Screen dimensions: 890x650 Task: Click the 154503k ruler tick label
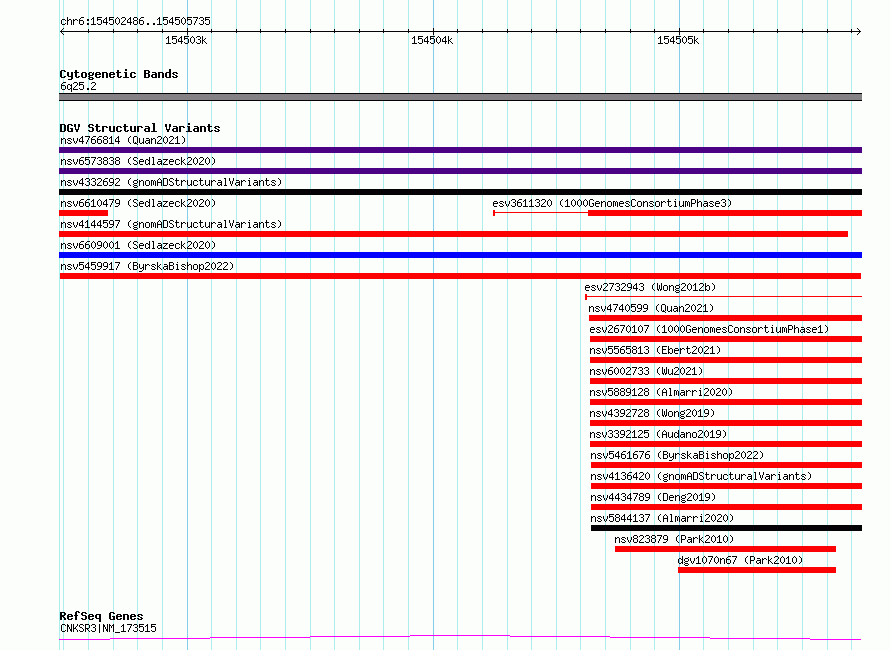click(186, 40)
